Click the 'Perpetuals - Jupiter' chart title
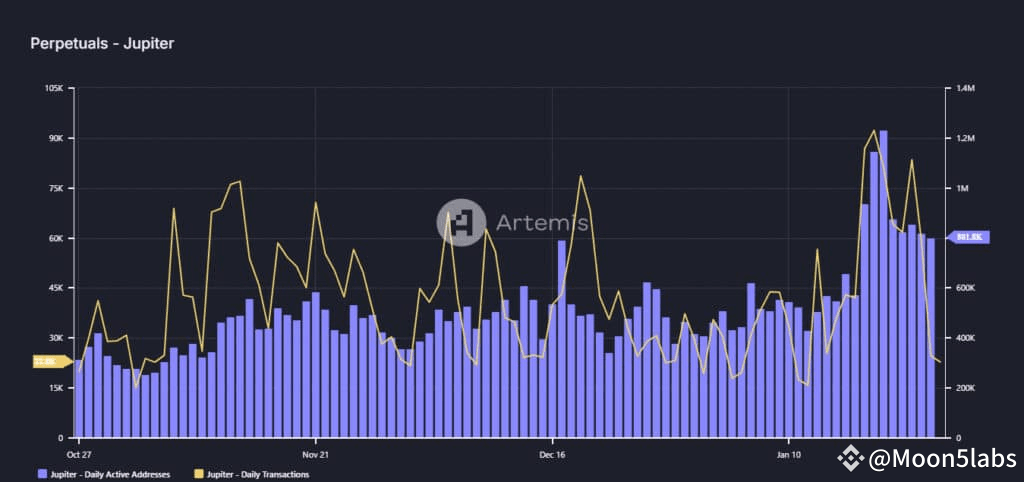This screenshot has height=482, width=1024. point(102,44)
